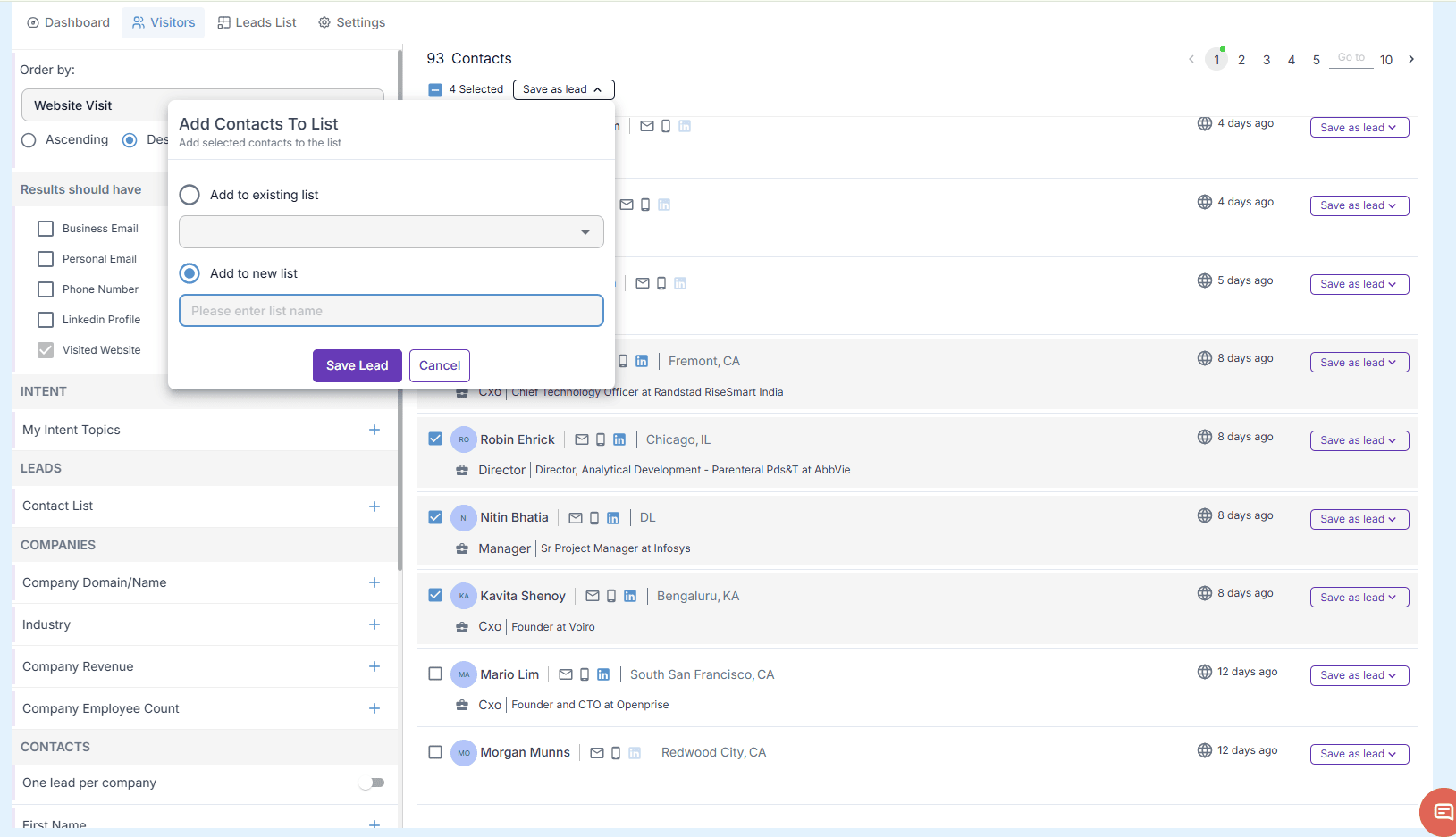
Task: Toggle One lead per company switch
Action: click(x=372, y=783)
